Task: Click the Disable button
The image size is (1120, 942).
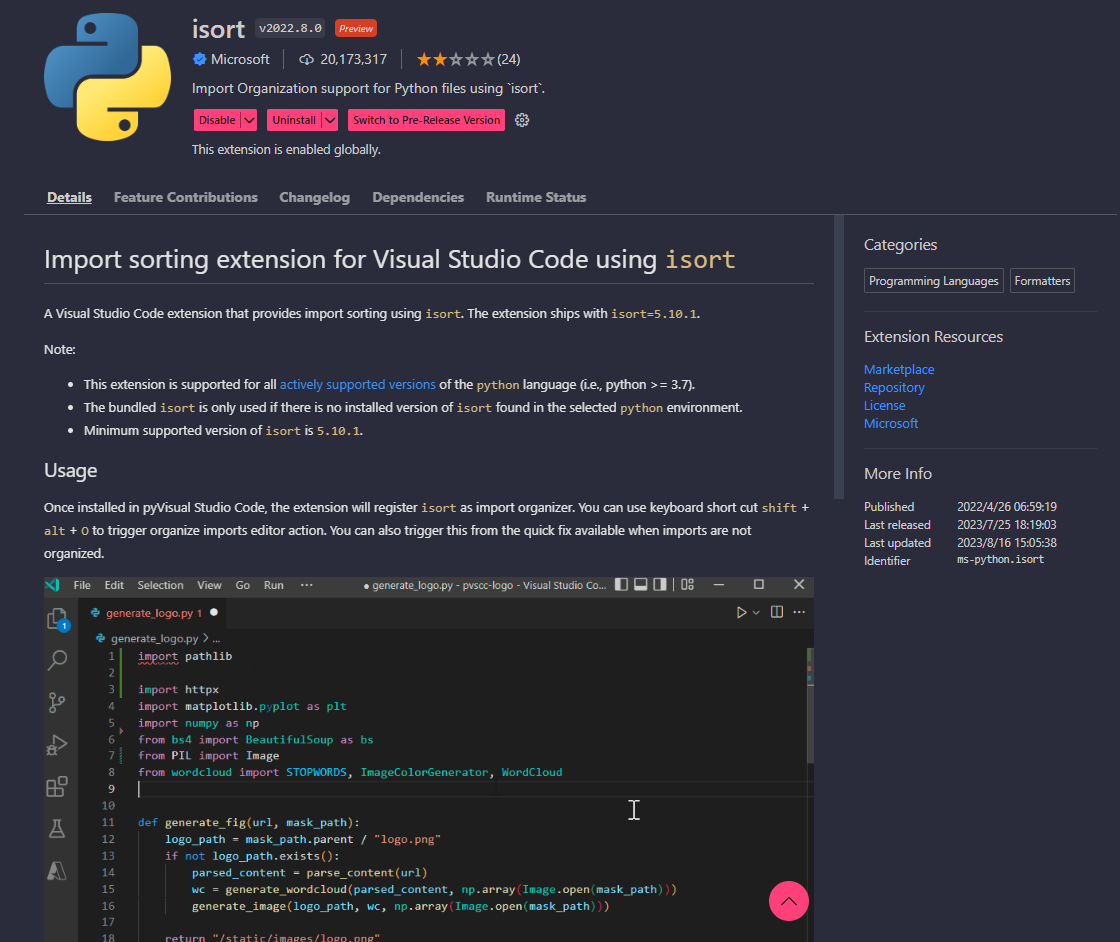Action: click(x=217, y=120)
